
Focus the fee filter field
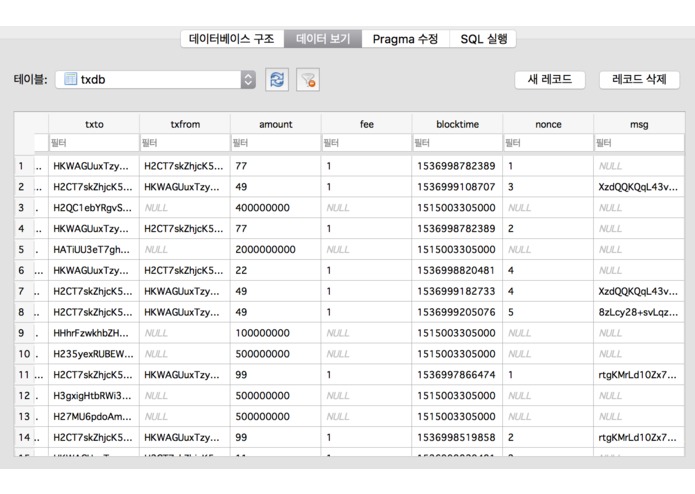pyautogui.click(x=367, y=143)
